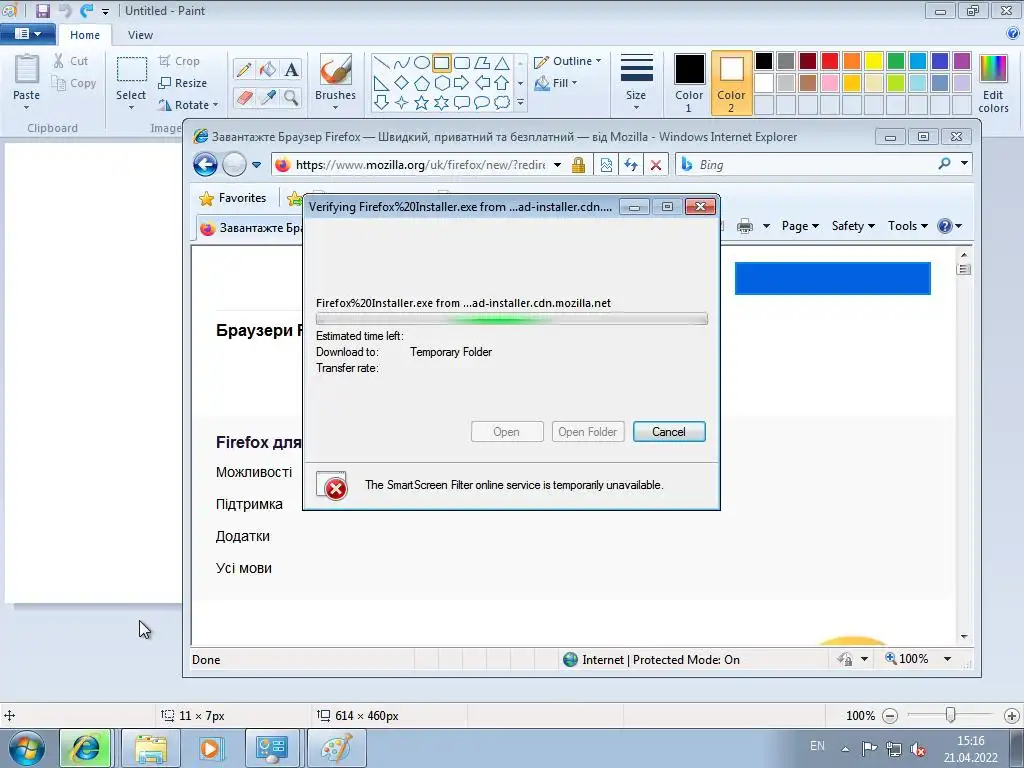Click the volume muted tray icon

click(918, 748)
